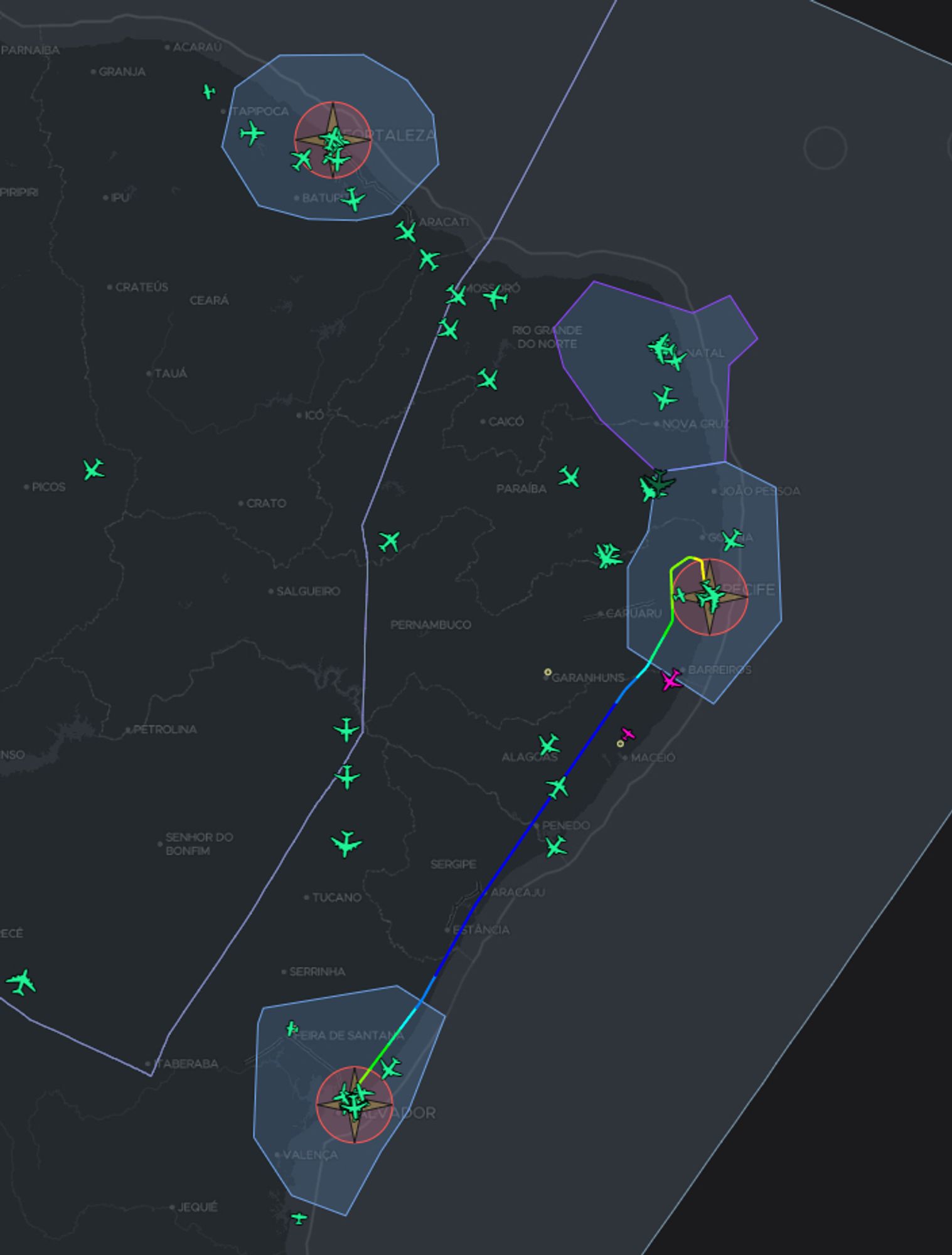Select the aircraft south of Petrolina boundary line
The height and width of the screenshot is (1255, 952).
tap(346, 777)
